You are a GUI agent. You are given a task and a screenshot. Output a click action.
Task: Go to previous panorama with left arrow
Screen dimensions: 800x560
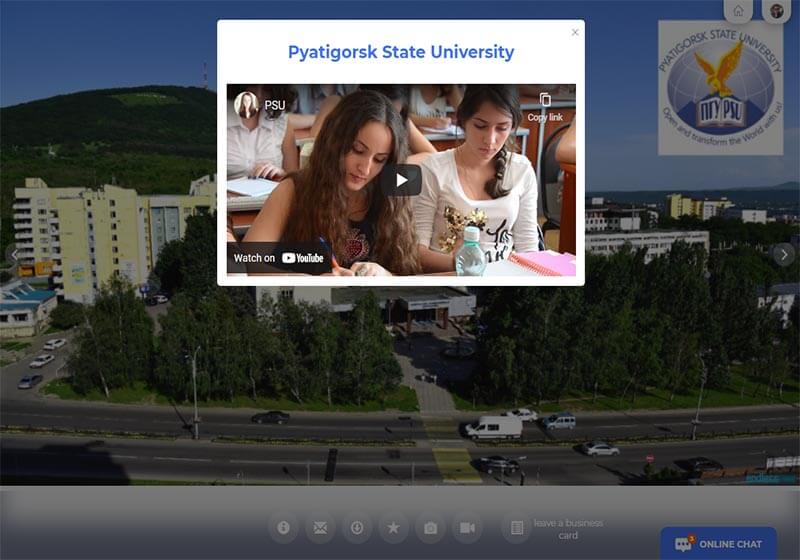[15, 254]
